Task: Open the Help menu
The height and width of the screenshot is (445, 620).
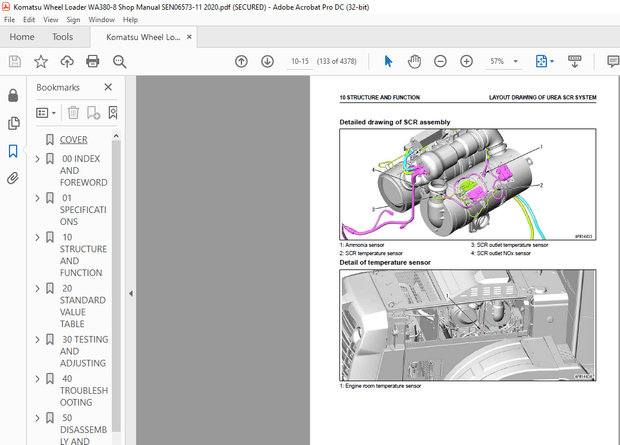Action: tap(130, 20)
